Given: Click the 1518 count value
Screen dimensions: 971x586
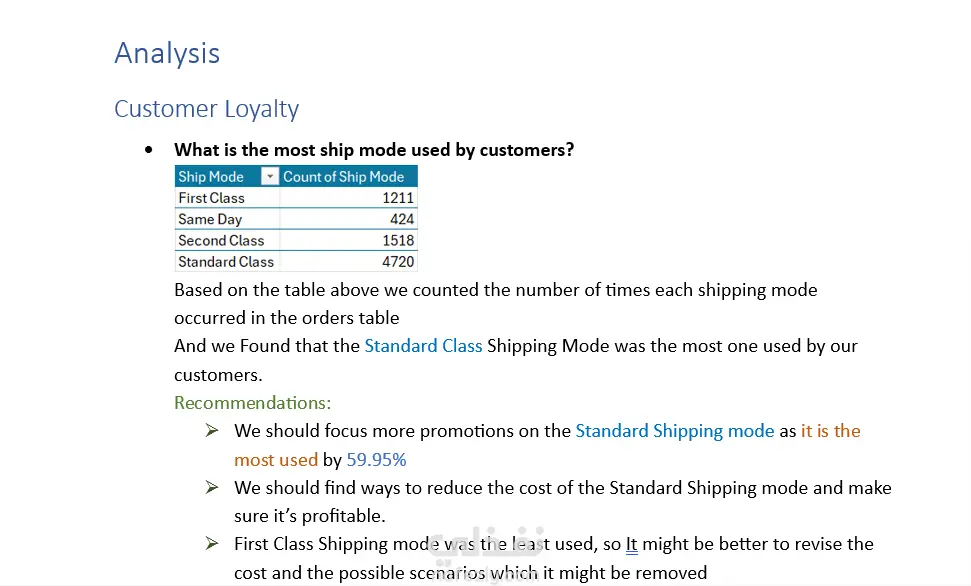Looking at the screenshot, I should pyautogui.click(x=397, y=240).
